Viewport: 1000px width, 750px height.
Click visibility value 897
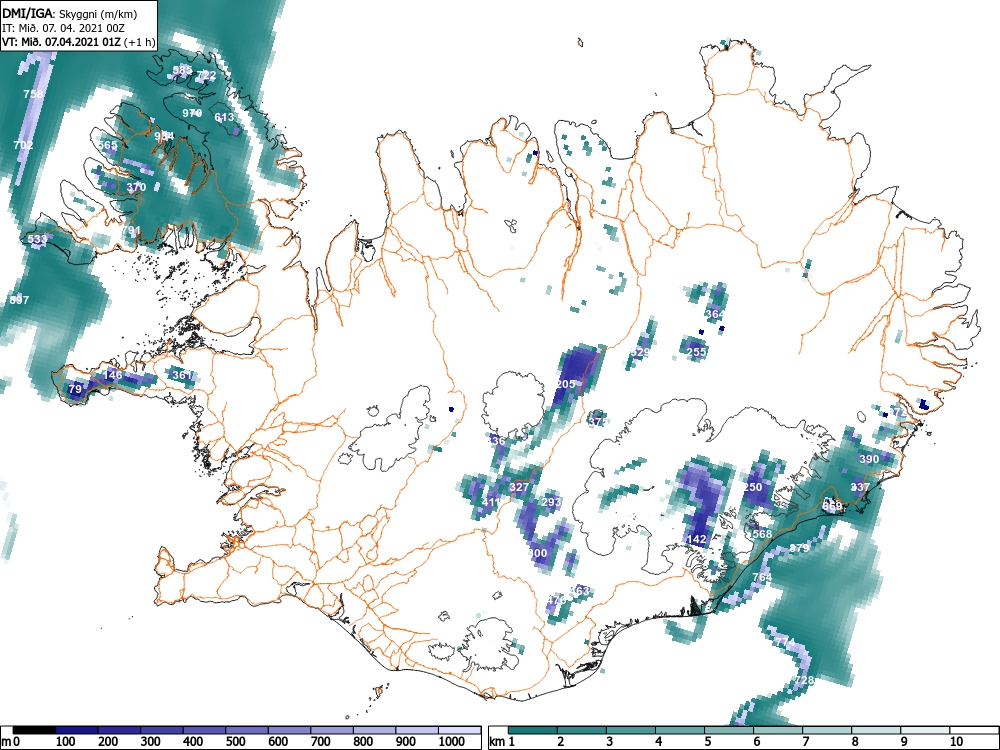coord(20,300)
